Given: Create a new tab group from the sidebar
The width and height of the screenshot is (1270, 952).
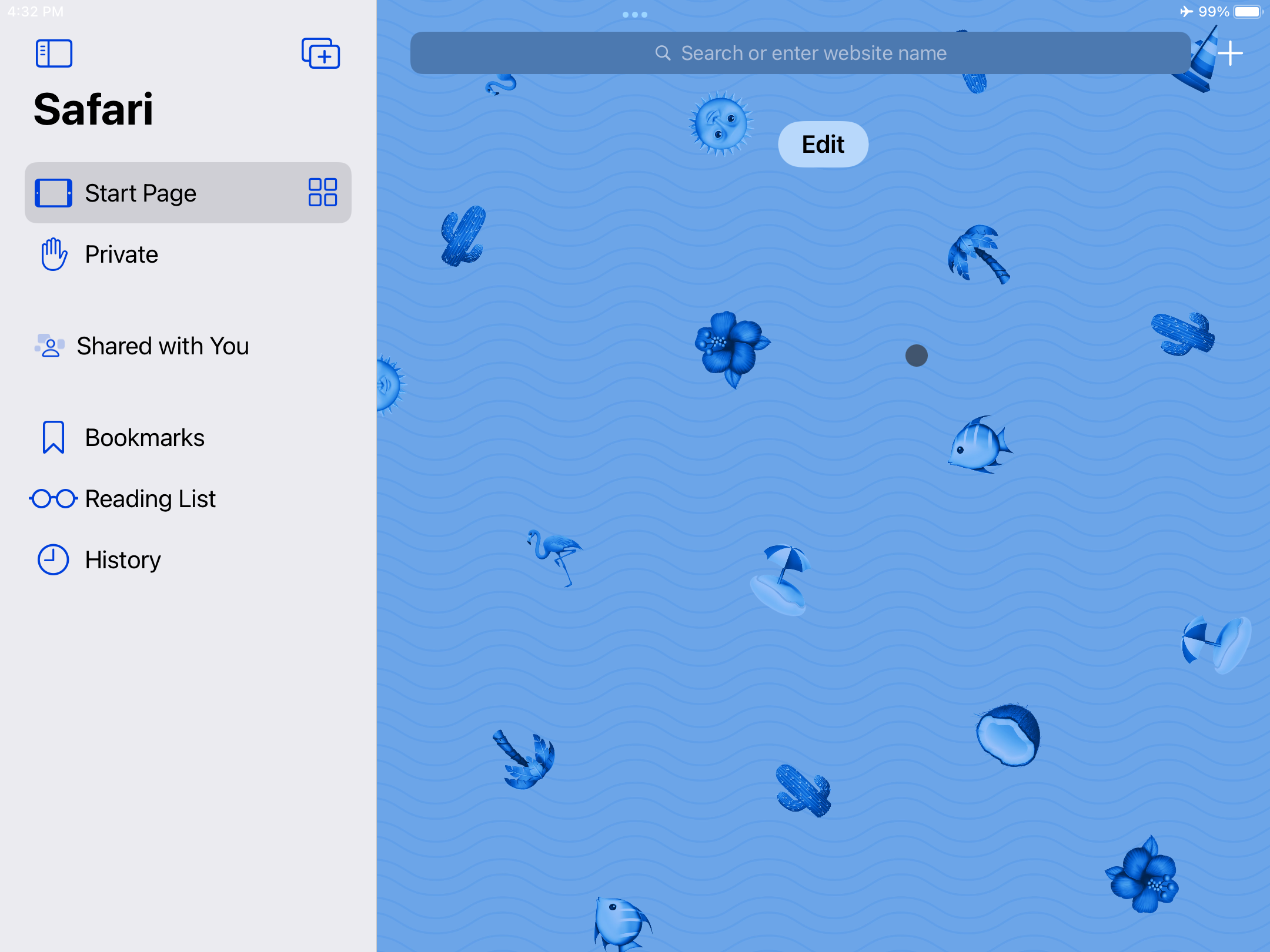Looking at the screenshot, I should pos(320,53).
